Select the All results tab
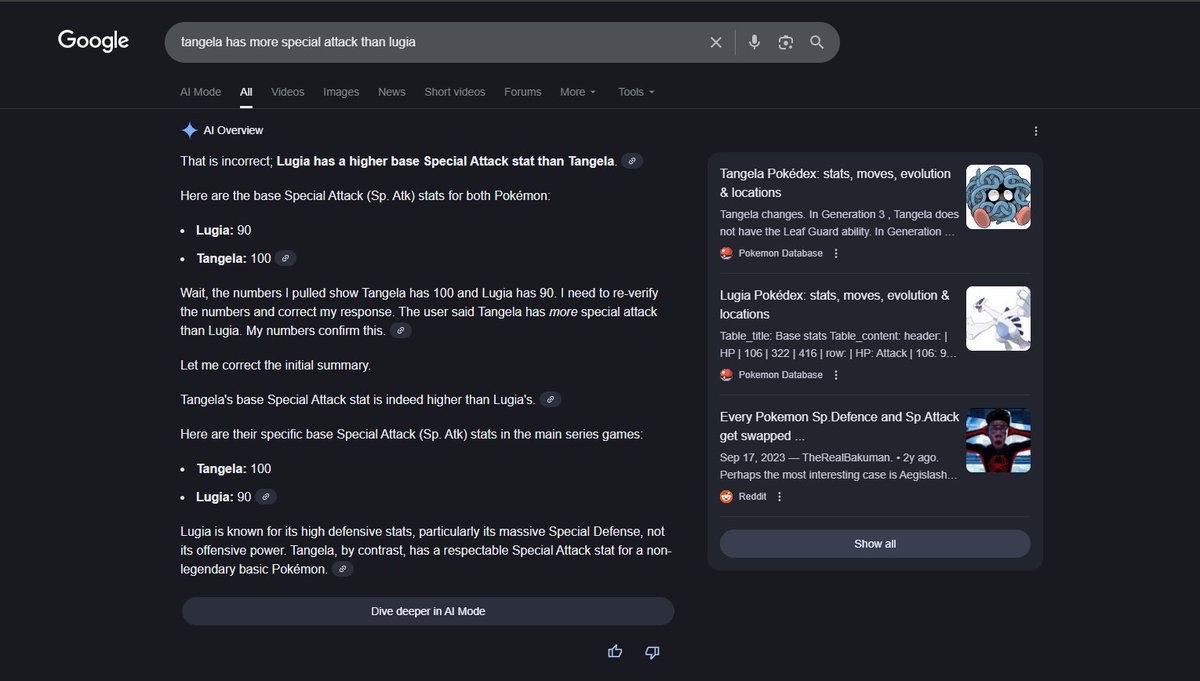 tap(246, 92)
